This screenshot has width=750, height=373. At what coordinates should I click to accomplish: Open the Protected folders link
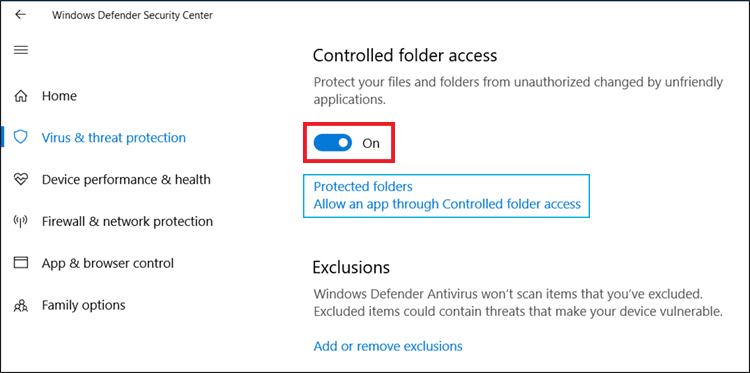click(363, 186)
